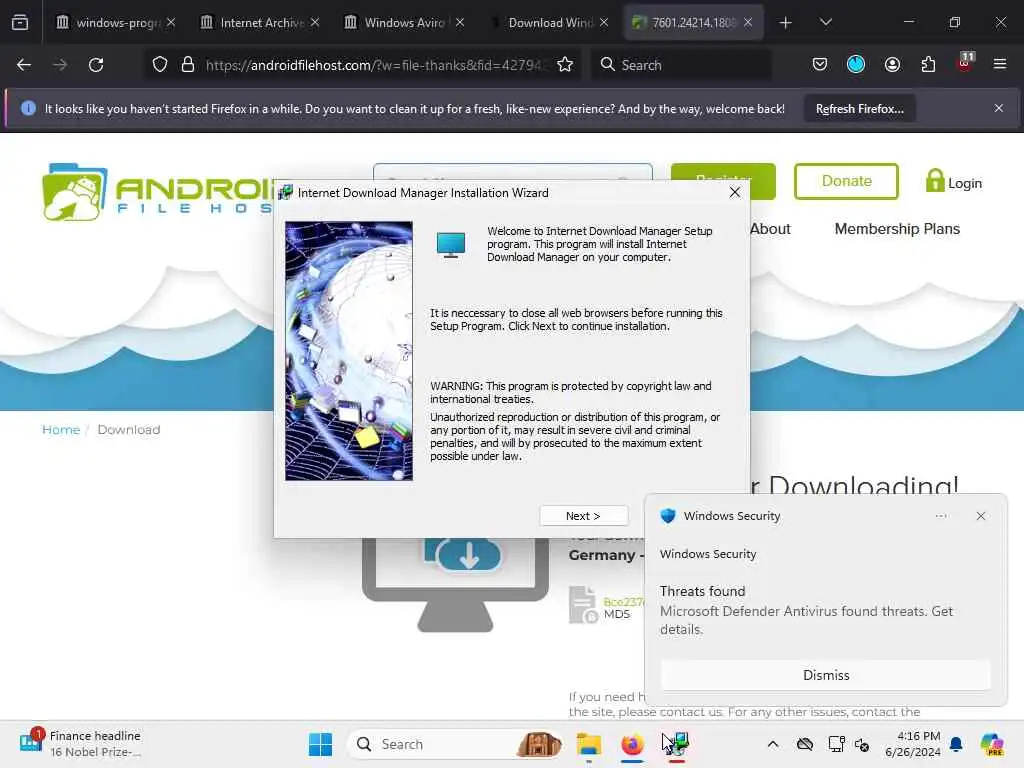Open the Firefox account icon

point(892,65)
